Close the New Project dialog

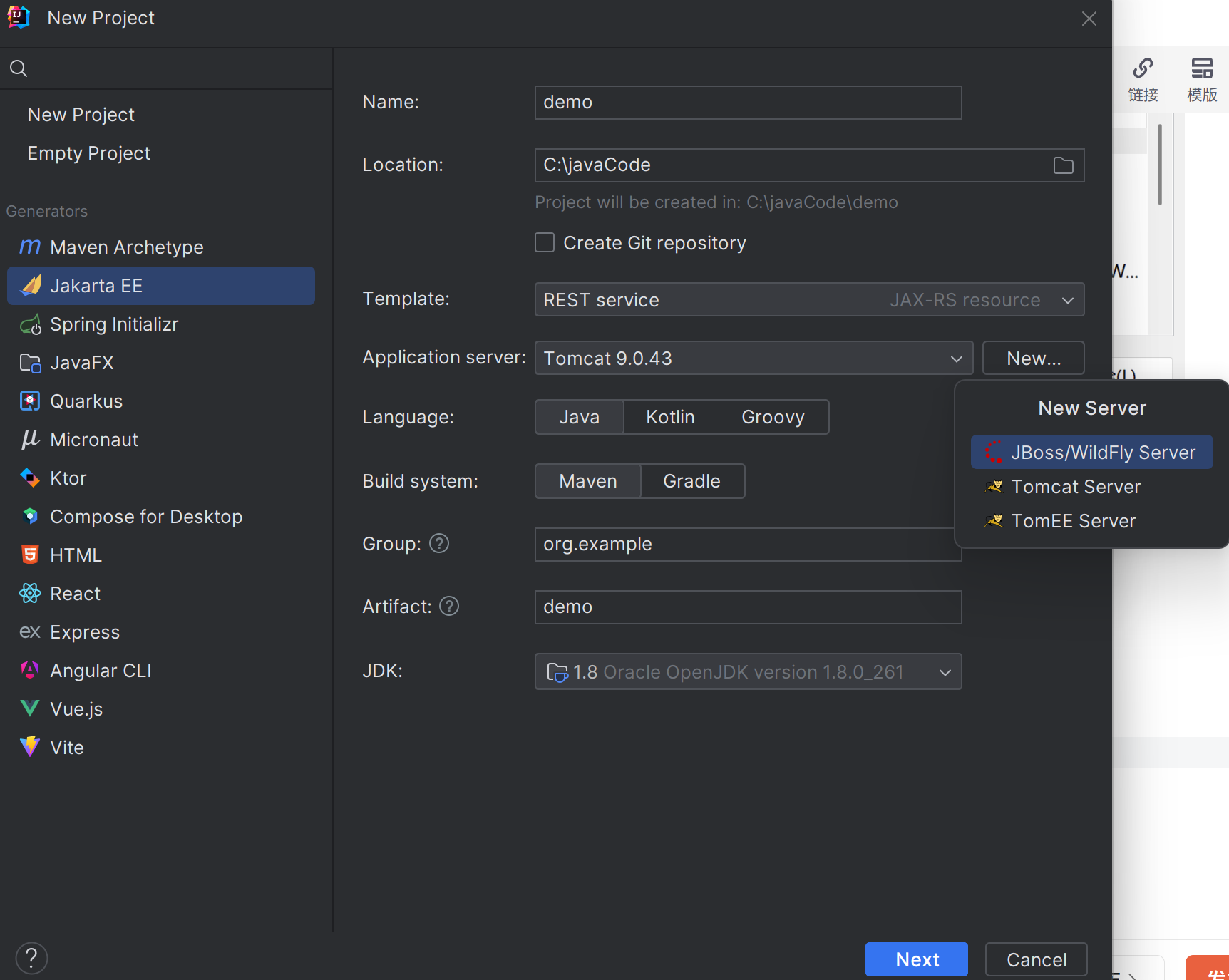(x=1089, y=19)
